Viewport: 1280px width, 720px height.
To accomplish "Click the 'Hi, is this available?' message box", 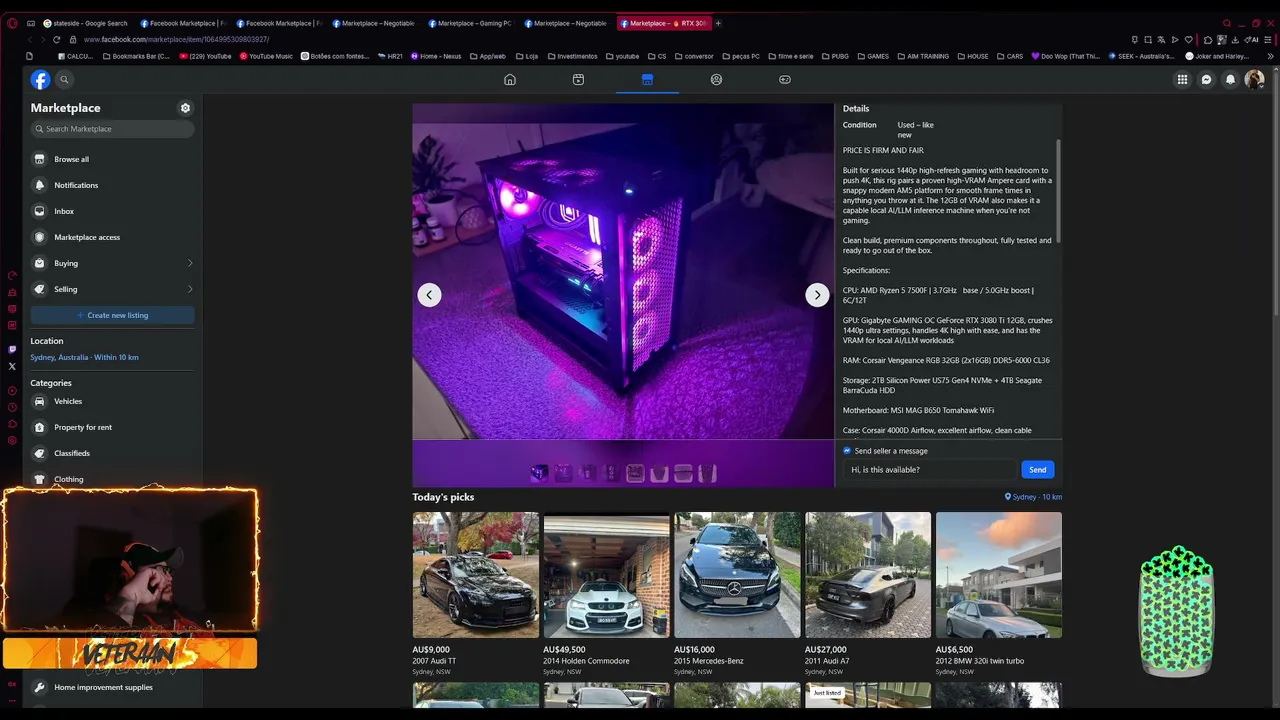I will point(930,470).
